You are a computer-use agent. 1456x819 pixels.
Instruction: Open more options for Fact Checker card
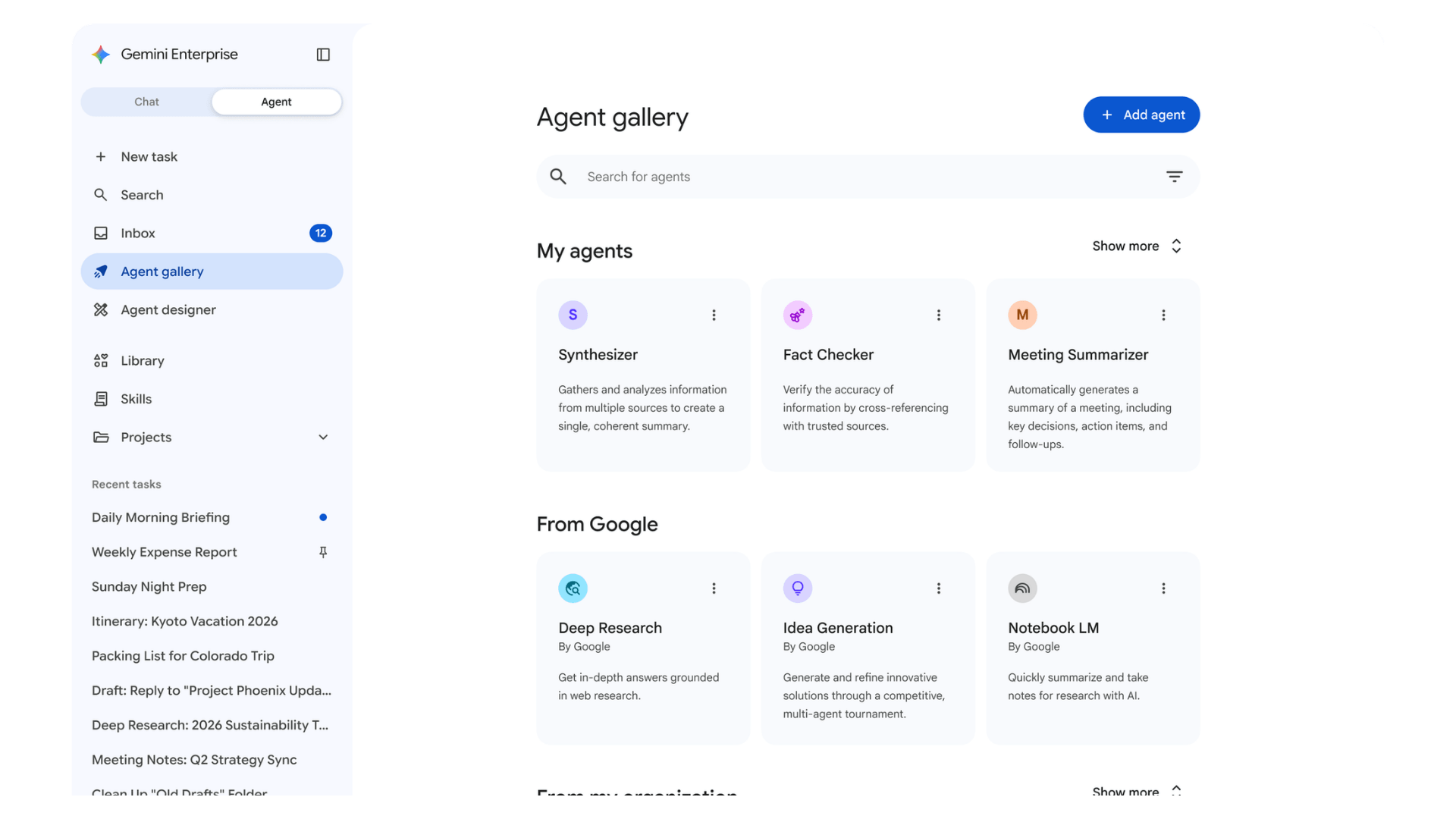[939, 315]
